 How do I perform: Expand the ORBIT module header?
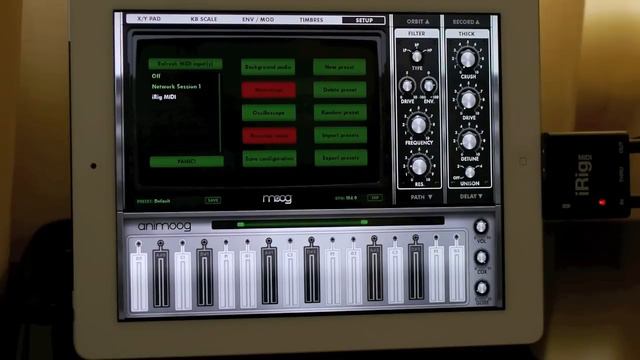click(x=418, y=22)
